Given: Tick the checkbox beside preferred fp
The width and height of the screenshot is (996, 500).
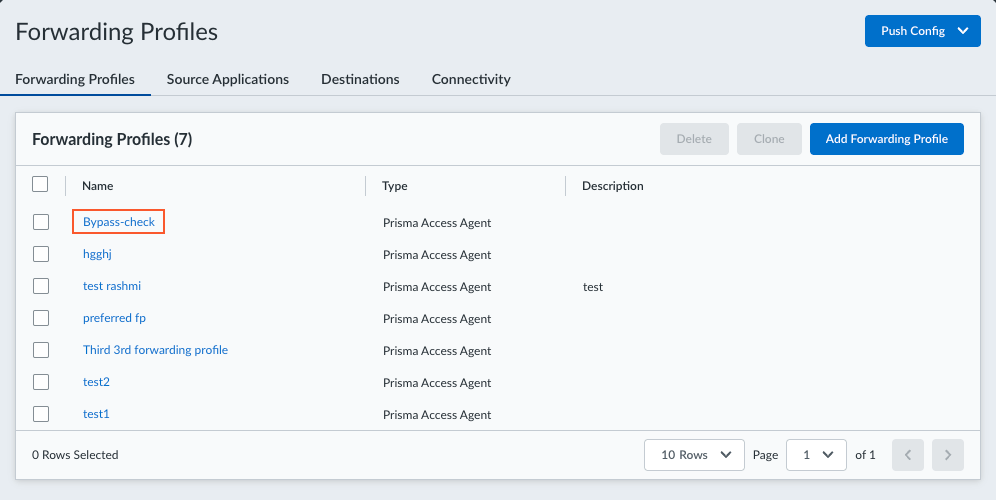Looking at the screenshot, I should (x=41, y=318).
